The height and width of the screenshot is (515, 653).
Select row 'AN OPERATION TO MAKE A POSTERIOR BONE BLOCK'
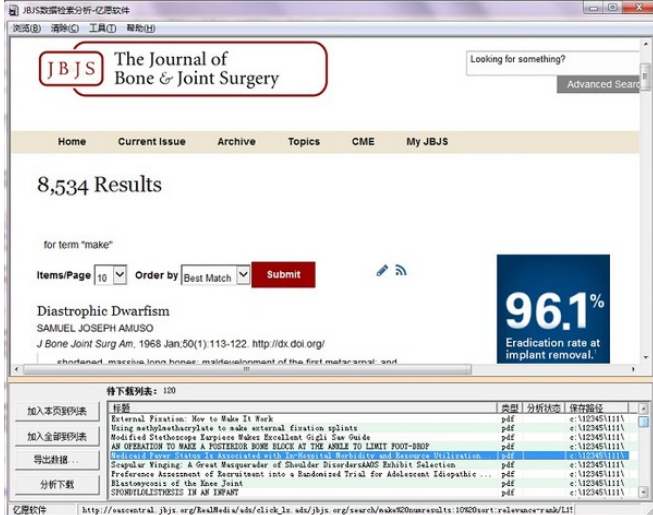coord(369,446)
